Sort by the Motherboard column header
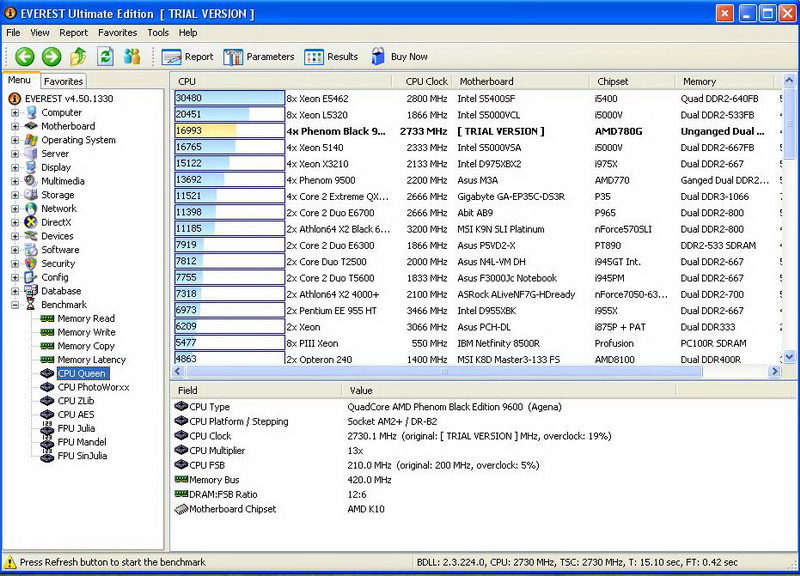Image resolution: width=800 pixels, height=576 pixels. point(521,81)
